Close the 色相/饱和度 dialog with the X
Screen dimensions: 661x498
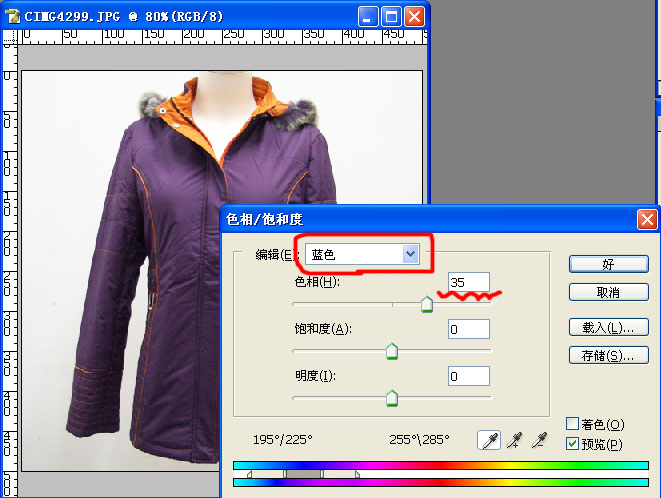pos(647,220)
